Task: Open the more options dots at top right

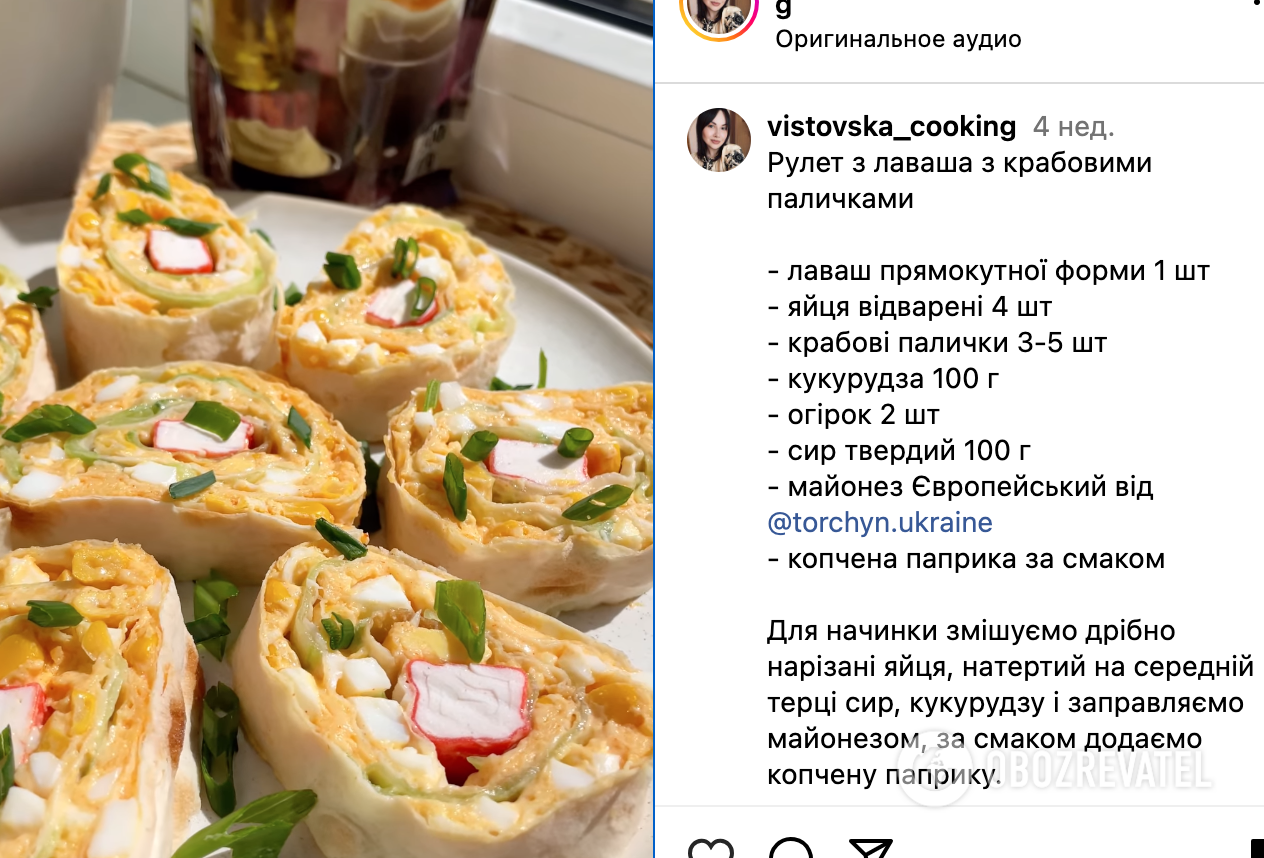Action: (1255, 3)
